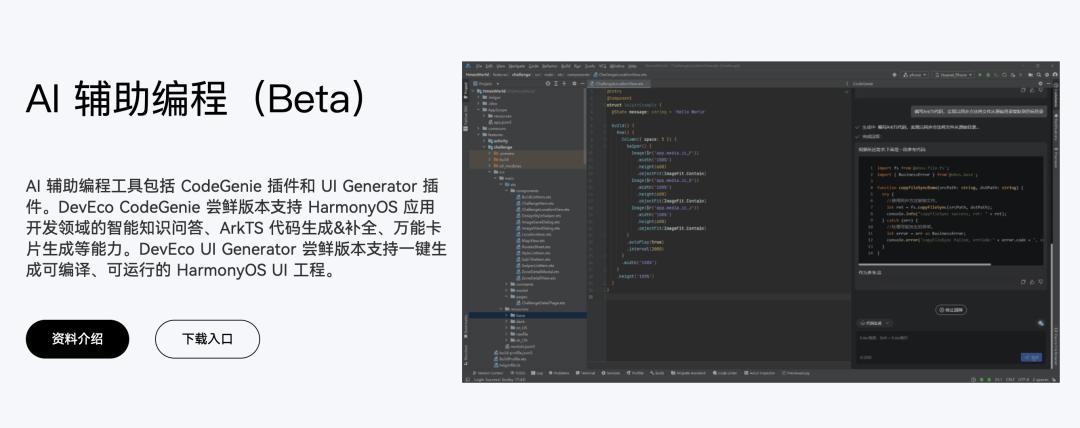
Task: Click the code block horizontal scrollbar in CodeGenie
Action: tap(924, 264)
